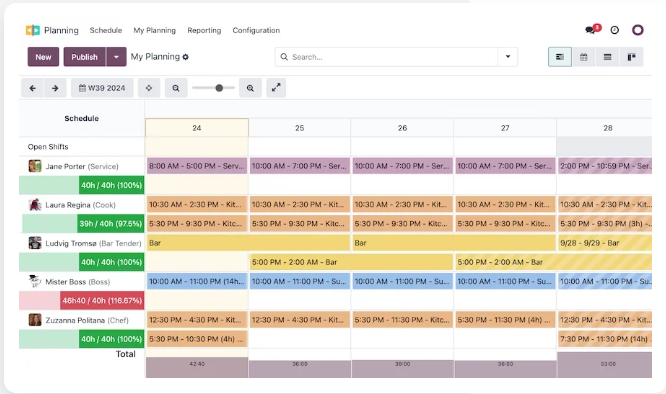Zoom out of the schedule
The width and height of the screenshot is (666, 394).
coord(176,88)
